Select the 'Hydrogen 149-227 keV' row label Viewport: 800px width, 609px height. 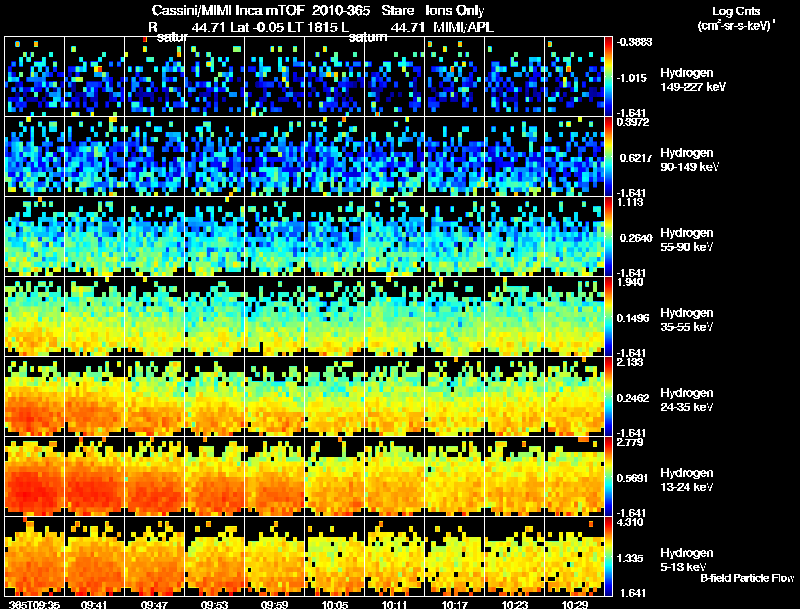coord(692,80)
